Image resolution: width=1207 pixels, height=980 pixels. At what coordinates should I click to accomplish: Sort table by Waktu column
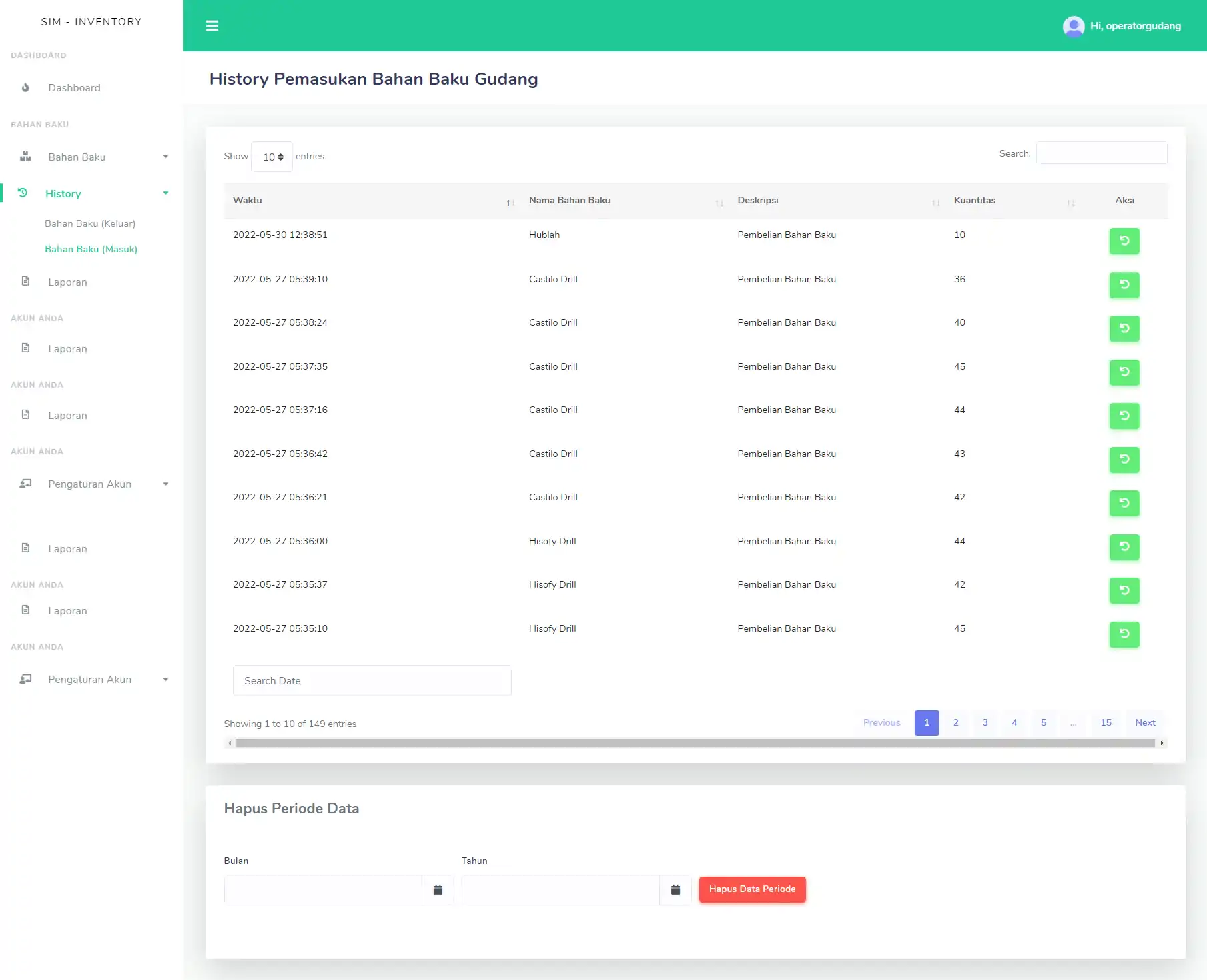pyautogui.click(x=372, y=201)
